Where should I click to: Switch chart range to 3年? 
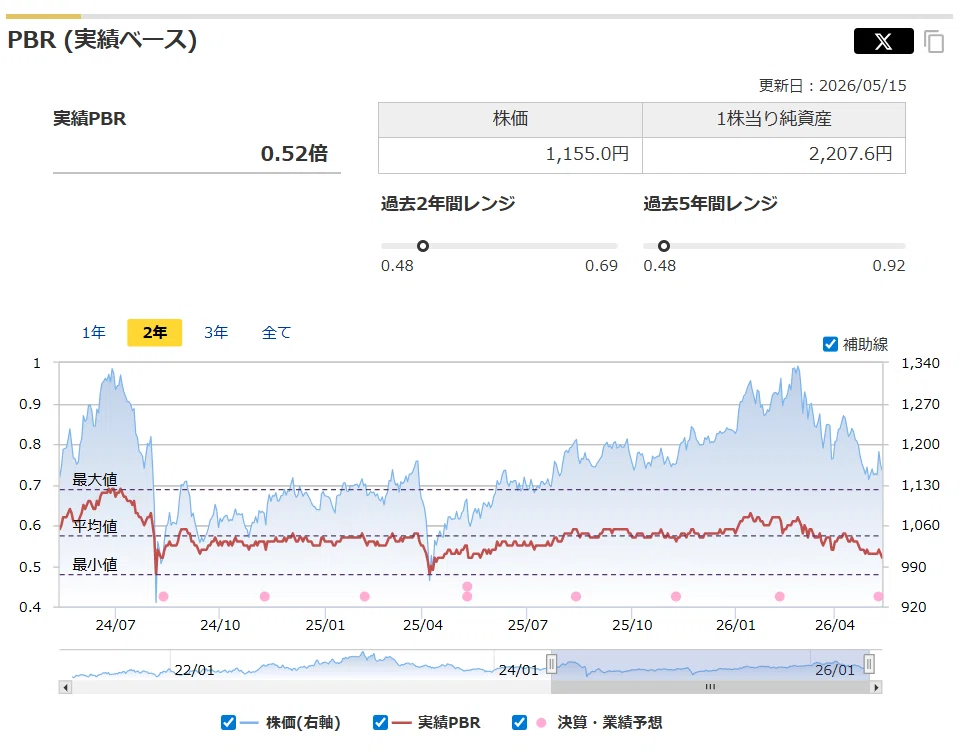click(x=216, y=333)
